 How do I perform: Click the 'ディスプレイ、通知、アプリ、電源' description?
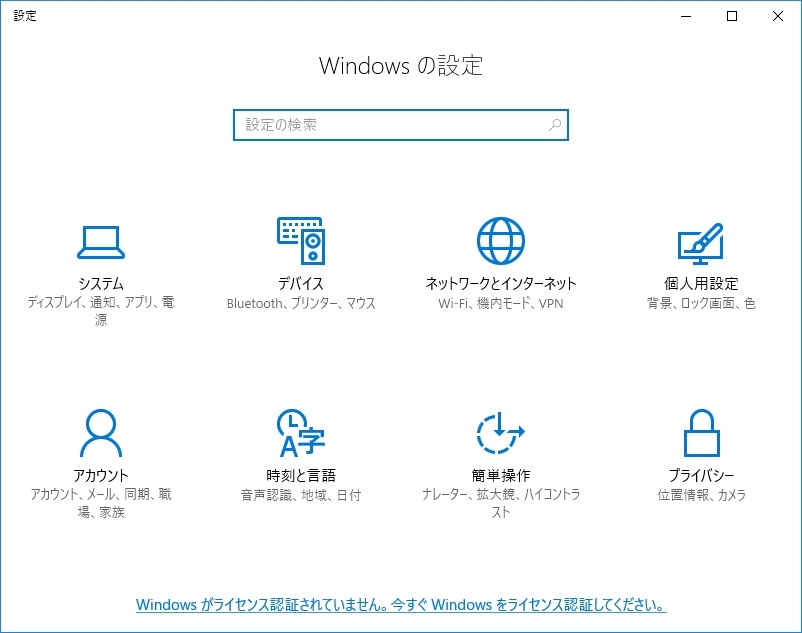coord(101,311)
